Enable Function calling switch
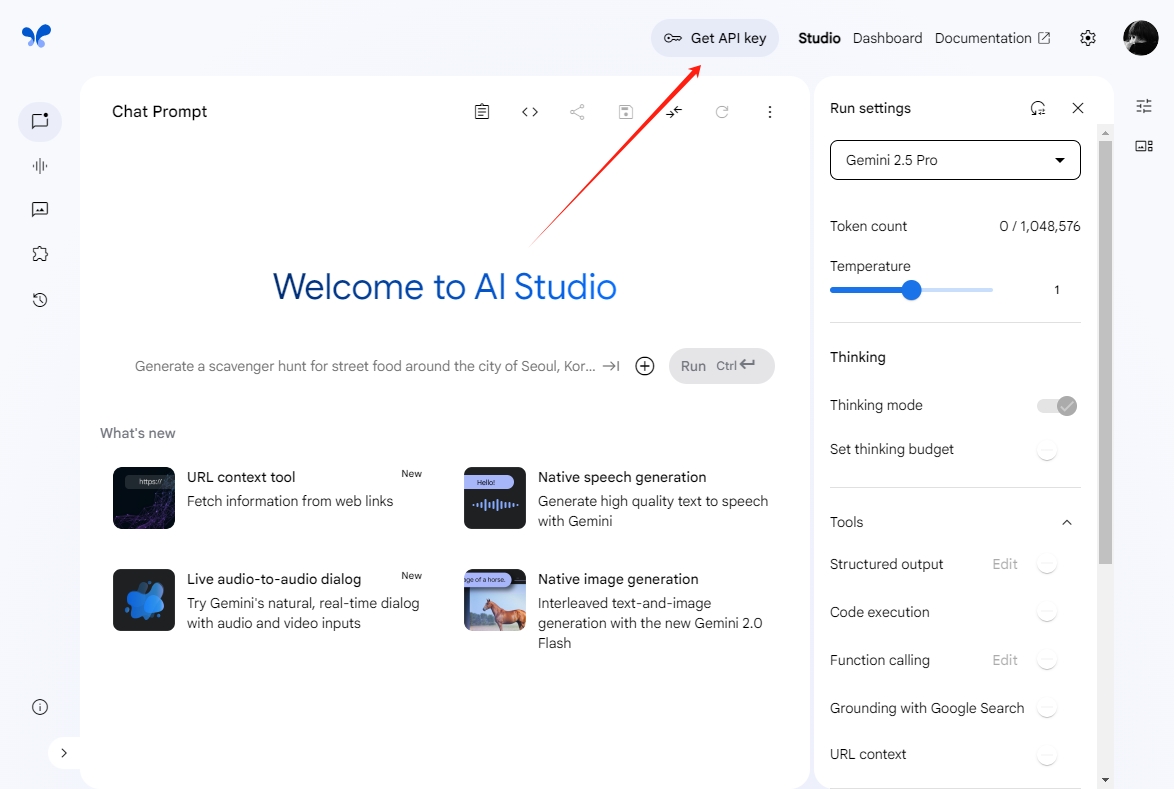This screenshot has height=789, width=1174. click(1047, 660)
